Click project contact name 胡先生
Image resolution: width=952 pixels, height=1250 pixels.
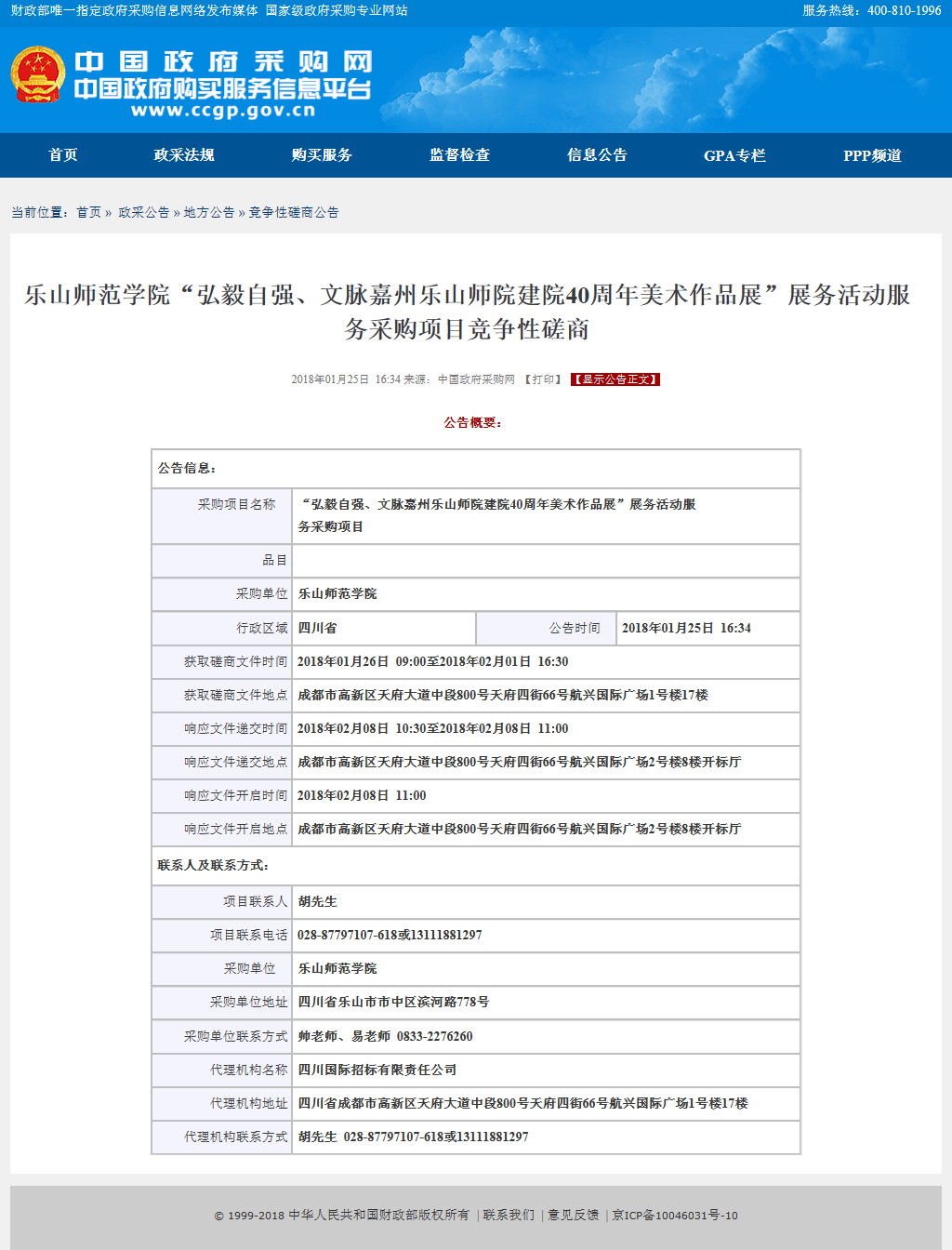tap(317, 901)
